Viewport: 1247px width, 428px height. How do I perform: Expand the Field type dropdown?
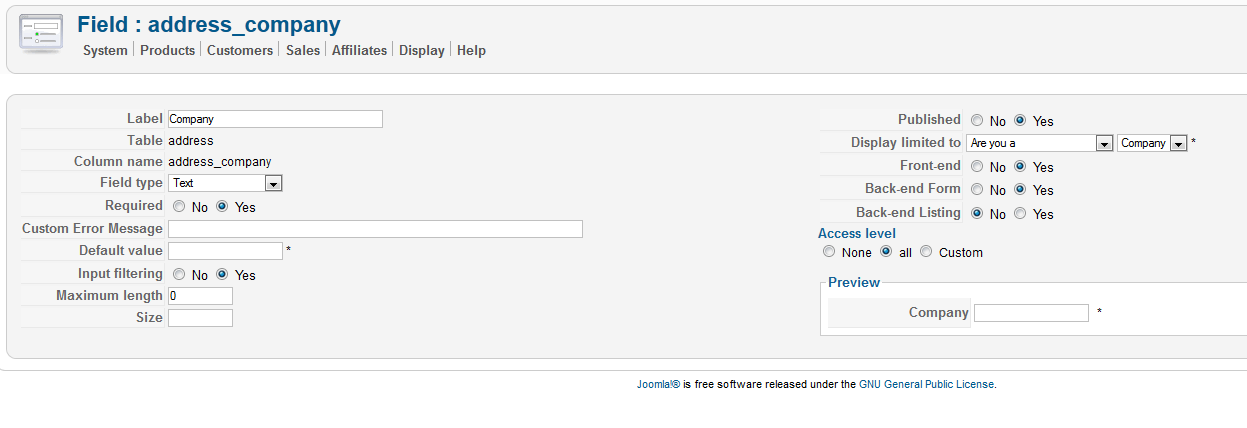[x=273, y=184]
